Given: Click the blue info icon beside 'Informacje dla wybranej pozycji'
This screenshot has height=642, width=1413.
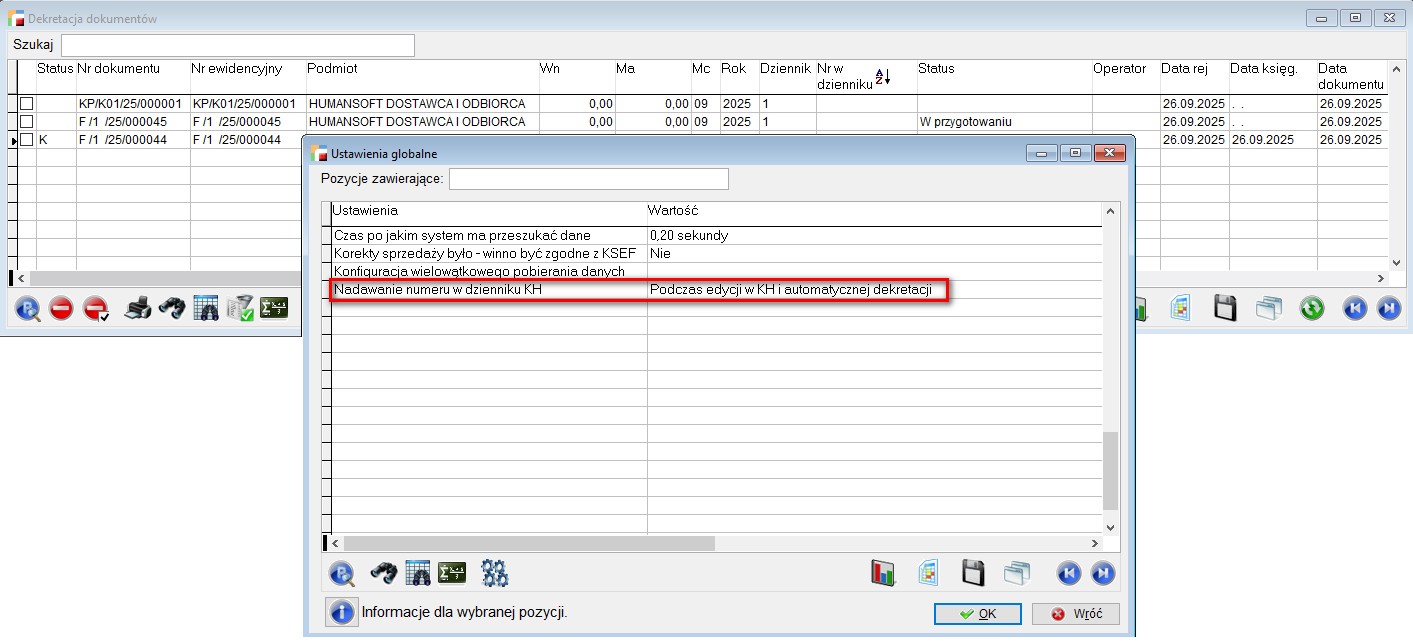Looking at the screenshot, I should coord(341,612).
